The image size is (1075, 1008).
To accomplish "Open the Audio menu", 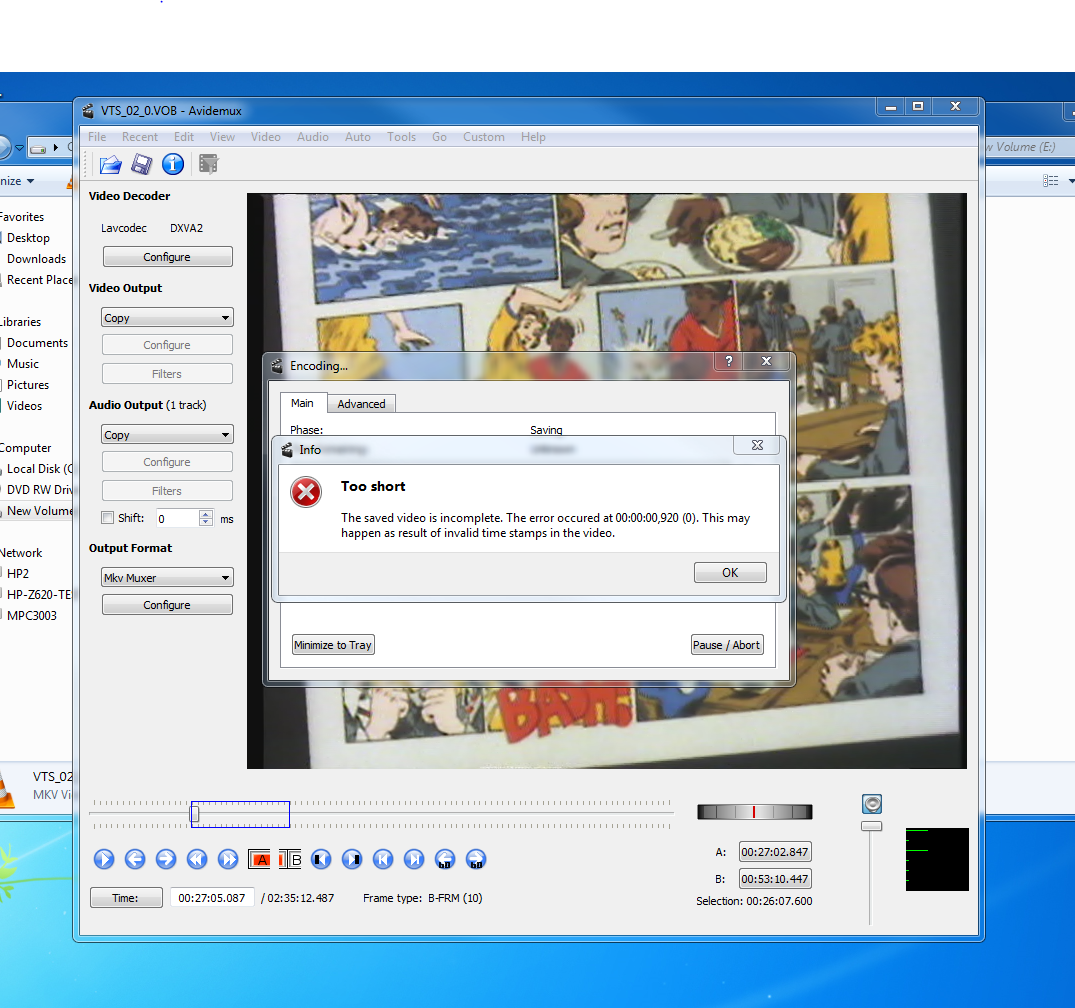I will tap(313, 137).
